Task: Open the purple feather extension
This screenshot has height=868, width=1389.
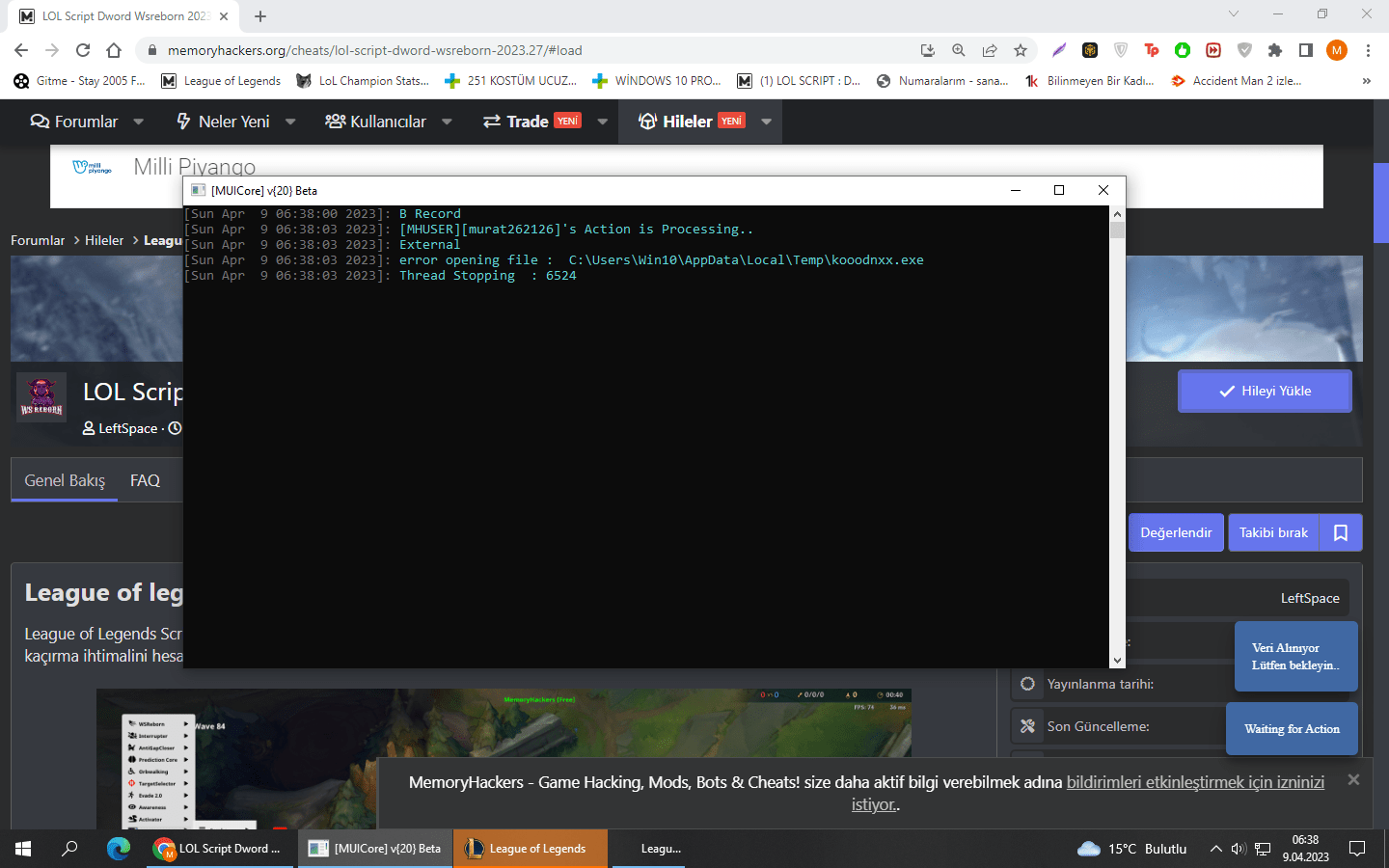Action: pos(1059,50)
